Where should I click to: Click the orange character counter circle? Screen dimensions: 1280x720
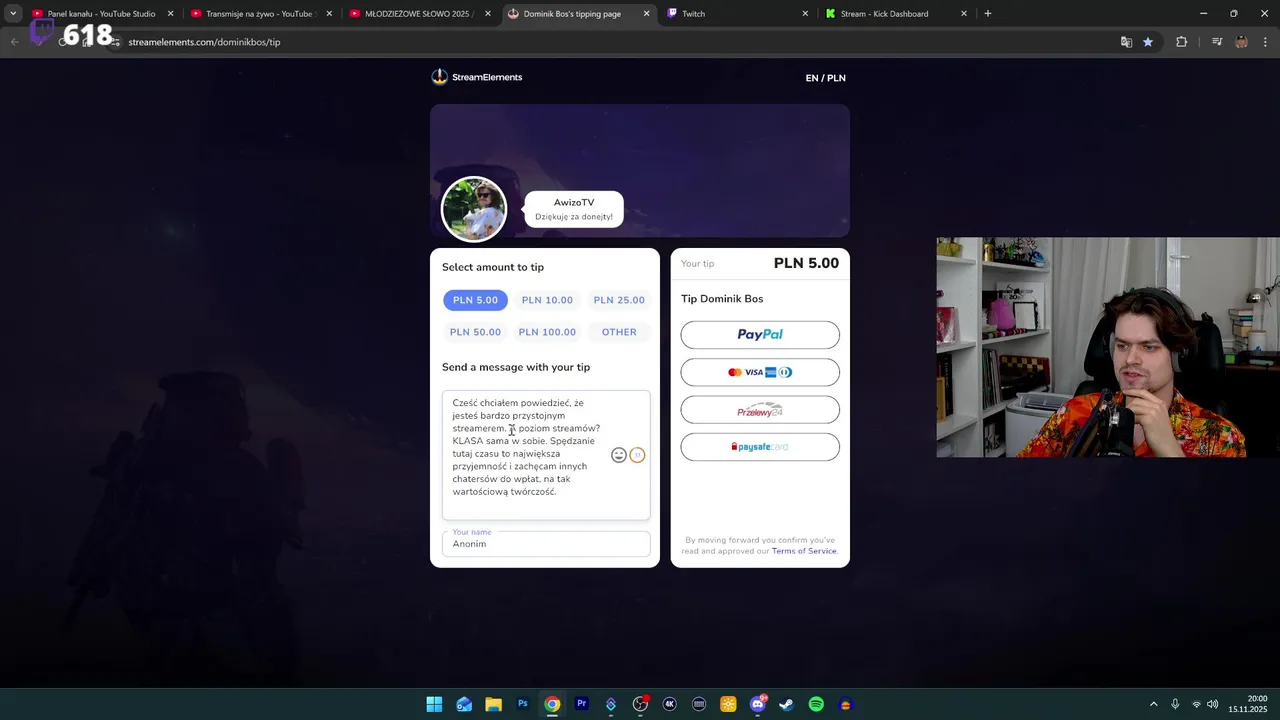point(637,455)
